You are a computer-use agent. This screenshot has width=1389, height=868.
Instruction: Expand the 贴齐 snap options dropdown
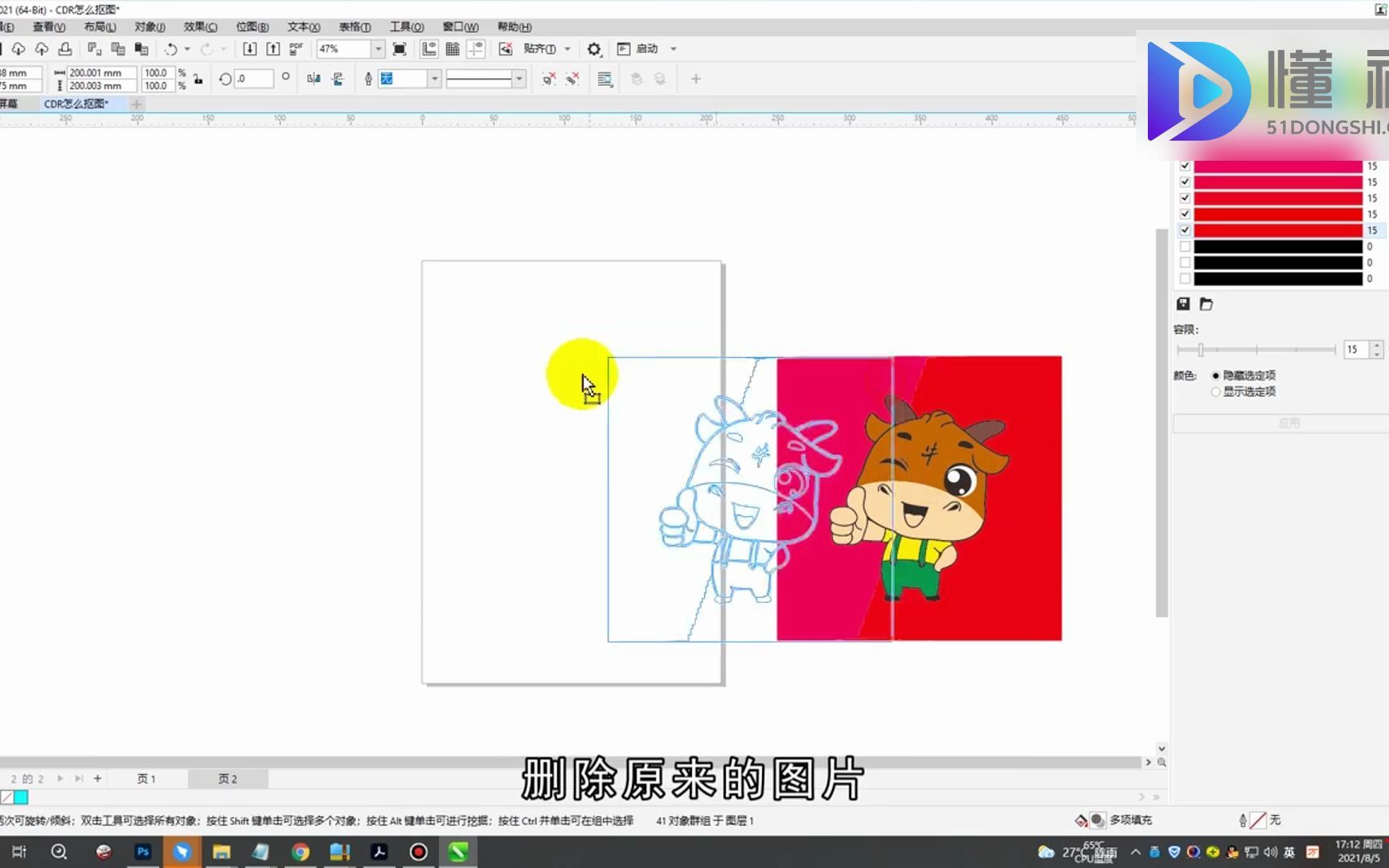coord(567,49)
